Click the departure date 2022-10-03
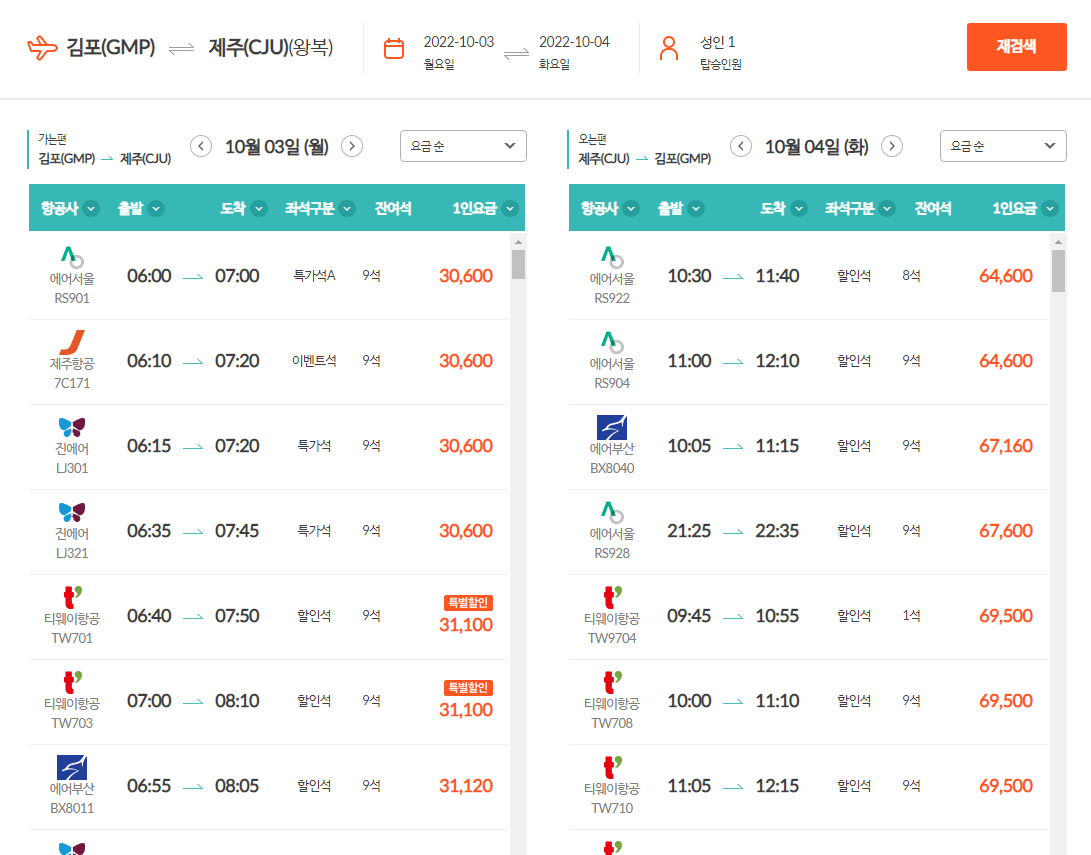This screenshot has width=1091, height=855. pos(459,42)
